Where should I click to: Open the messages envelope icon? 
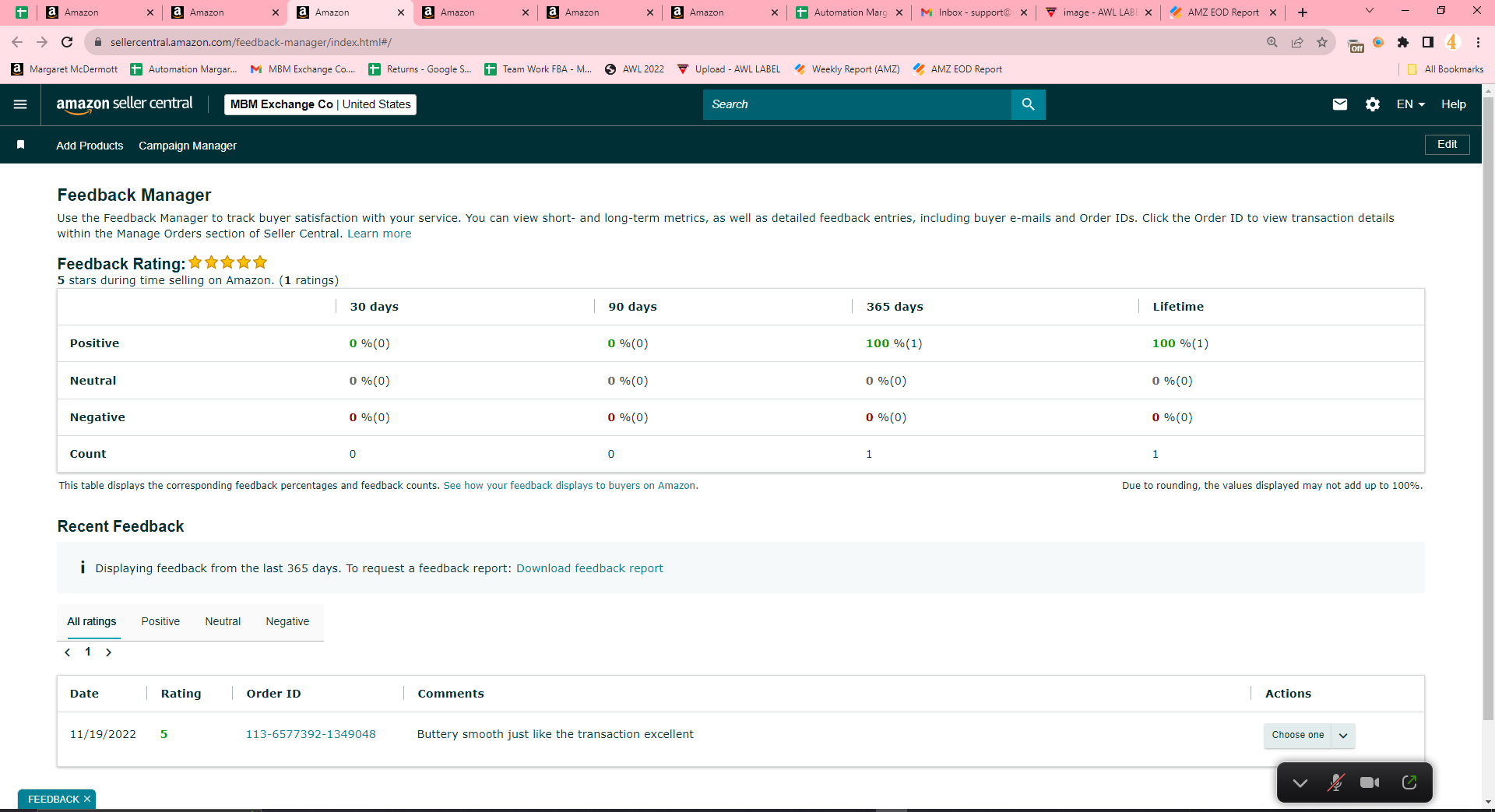point(1339,104)
